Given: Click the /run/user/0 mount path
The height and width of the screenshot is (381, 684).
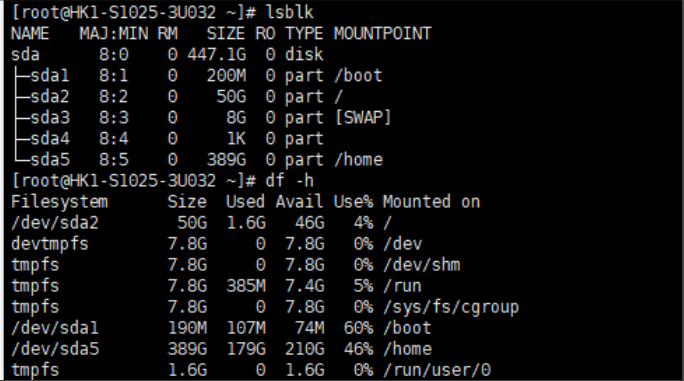Looking at the screenshot, I should (x=437, y=370).
